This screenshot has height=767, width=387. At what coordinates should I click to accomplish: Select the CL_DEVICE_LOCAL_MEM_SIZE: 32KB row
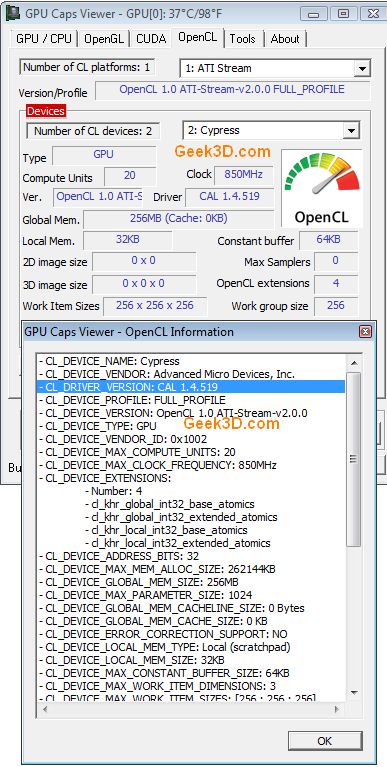point(191,660)
